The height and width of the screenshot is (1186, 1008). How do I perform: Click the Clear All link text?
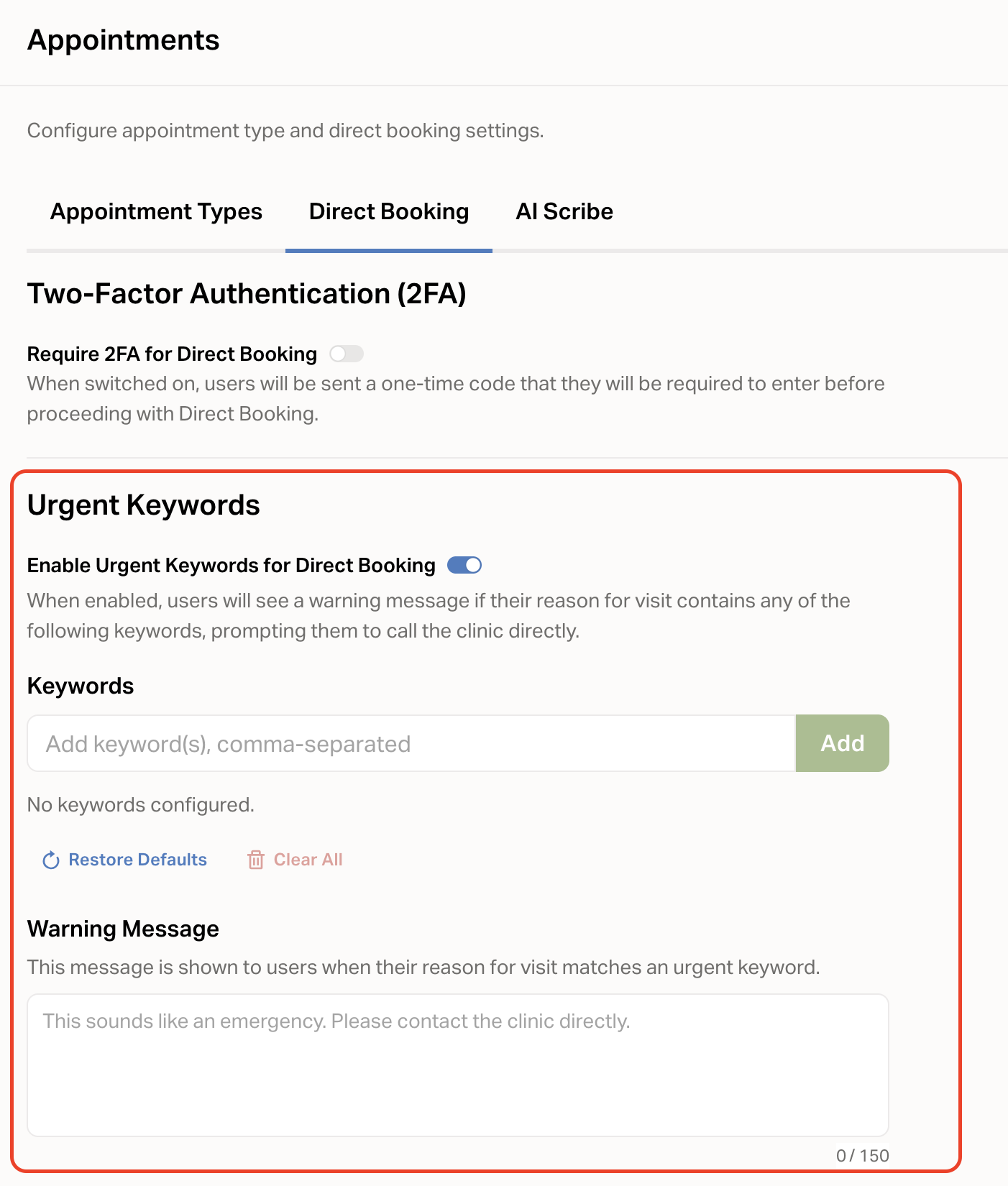[308, 860]
